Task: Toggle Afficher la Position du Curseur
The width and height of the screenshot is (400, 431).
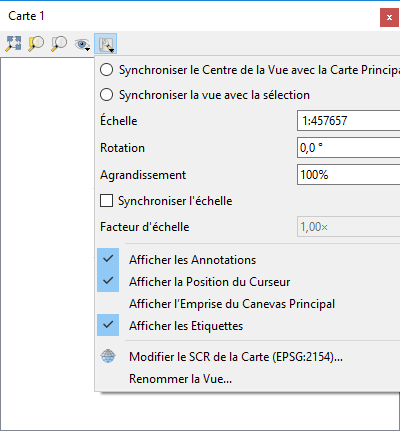Action: (x=247, y=281)
